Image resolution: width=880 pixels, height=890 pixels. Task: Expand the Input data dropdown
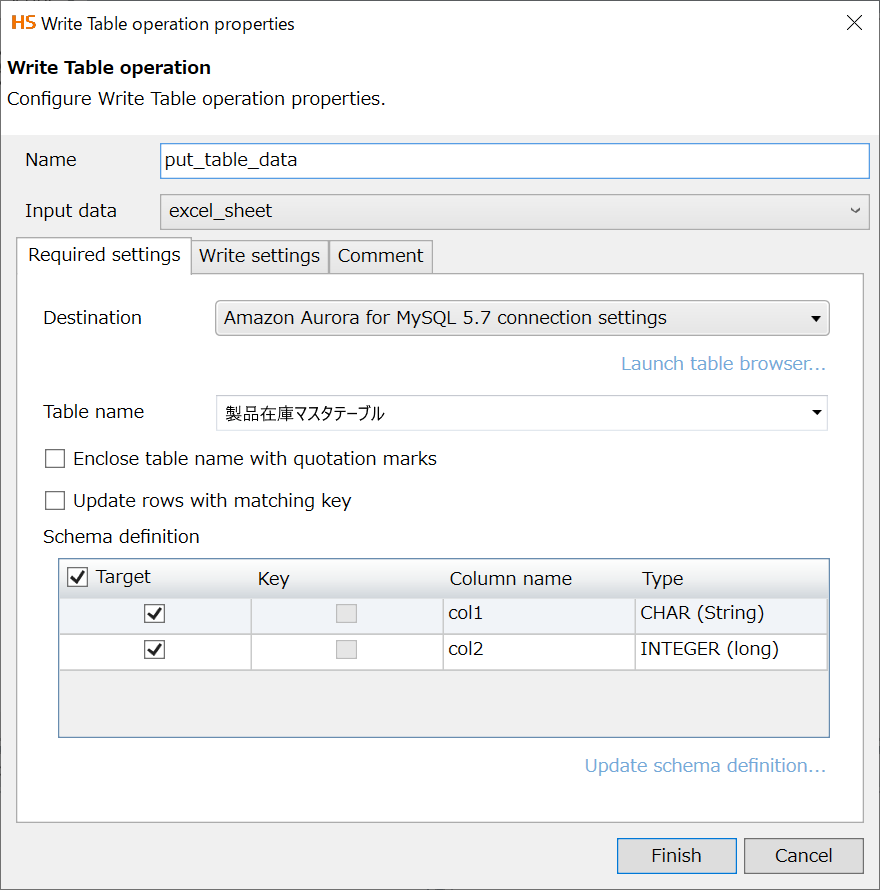coord(855,211)
